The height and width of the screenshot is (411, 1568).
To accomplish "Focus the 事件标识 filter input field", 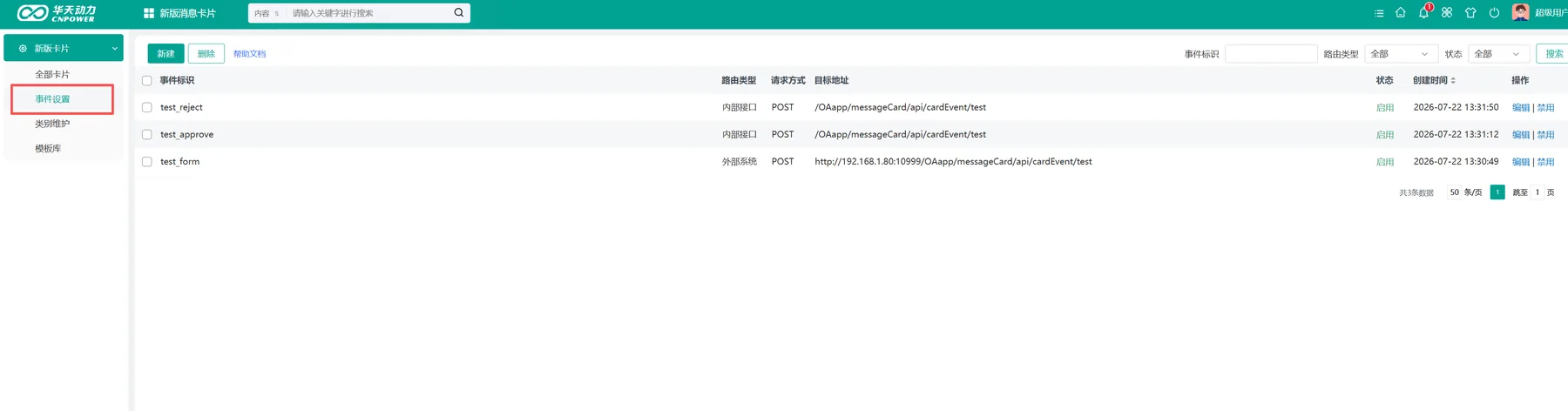I will click(x=1271, y=54).
